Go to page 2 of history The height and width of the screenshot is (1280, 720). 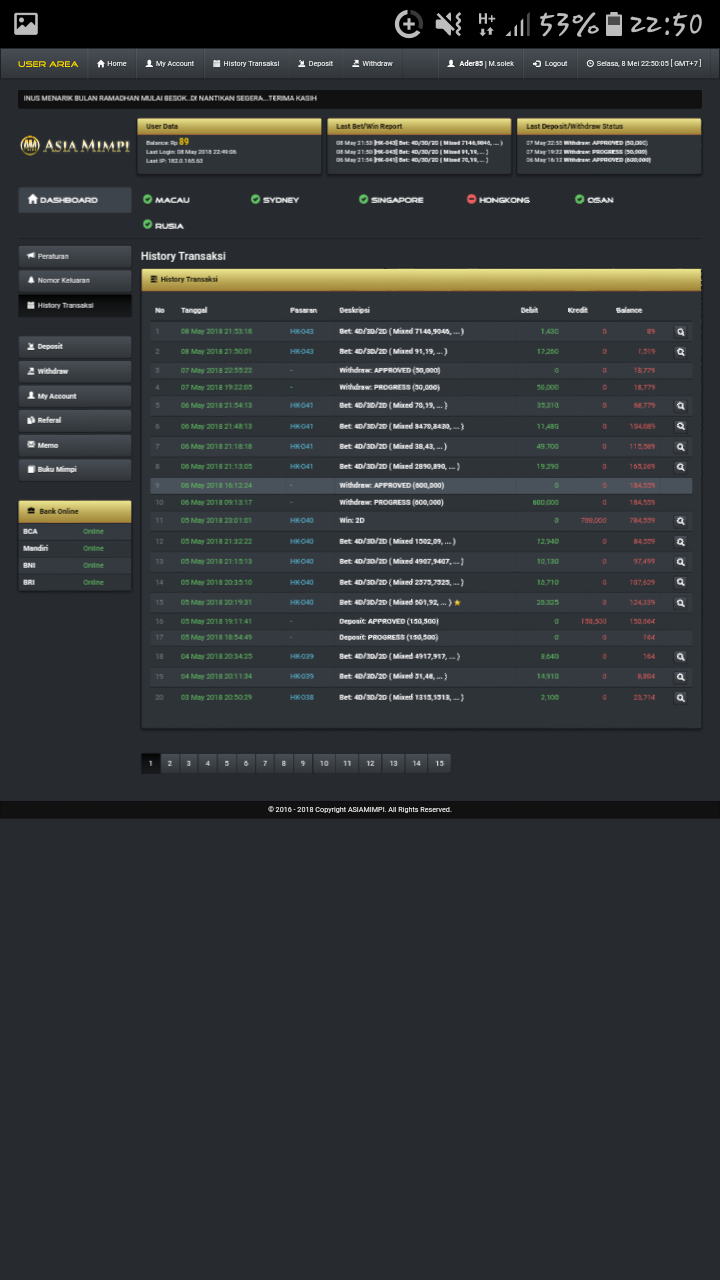[x=170, y=763]
